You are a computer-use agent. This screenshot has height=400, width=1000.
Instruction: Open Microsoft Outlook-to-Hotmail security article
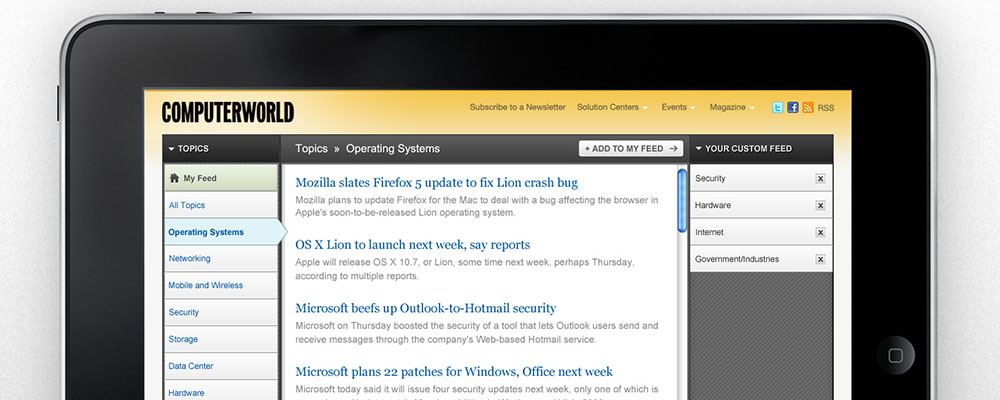pyautogui.click(x=425, y=308)
